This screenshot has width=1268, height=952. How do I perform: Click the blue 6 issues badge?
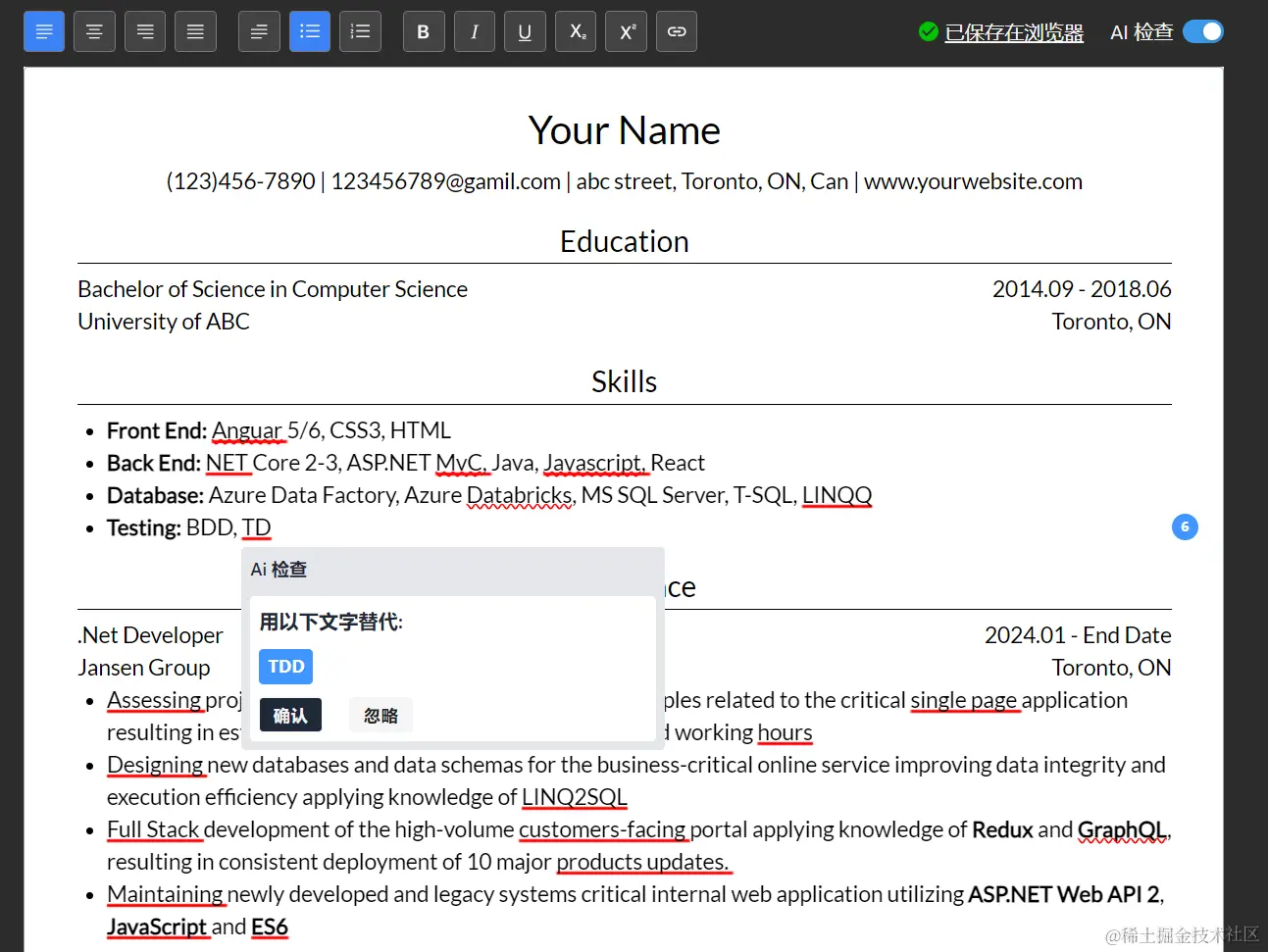coord(1185,527)
